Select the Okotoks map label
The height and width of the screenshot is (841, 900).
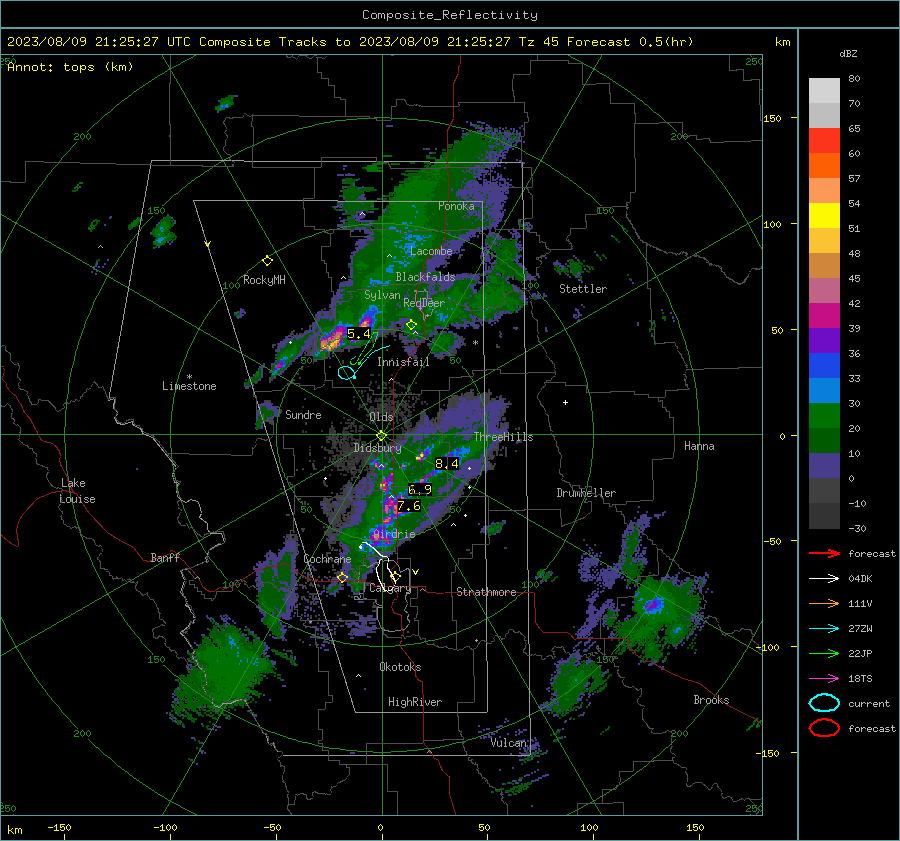400,667
